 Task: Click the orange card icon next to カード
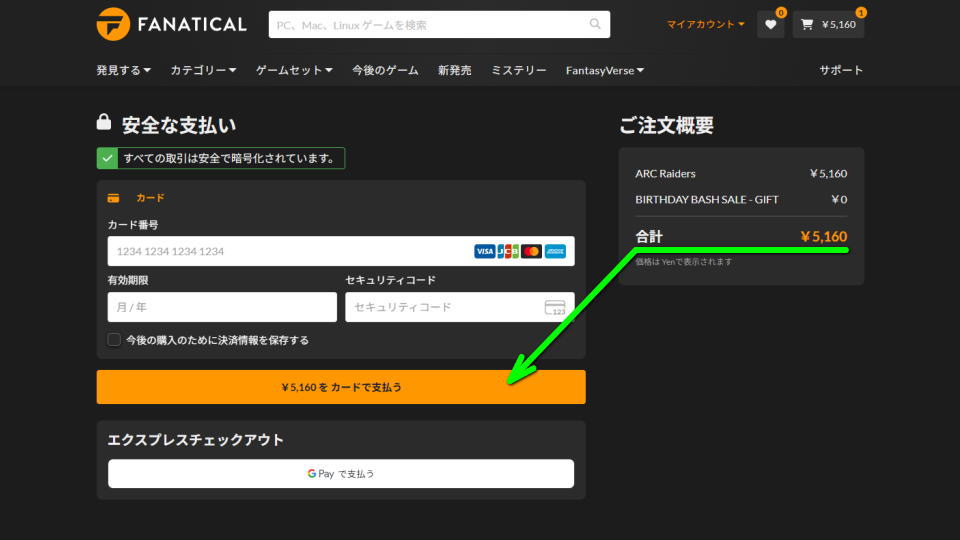pyautogui.click(x=113, y=198)
